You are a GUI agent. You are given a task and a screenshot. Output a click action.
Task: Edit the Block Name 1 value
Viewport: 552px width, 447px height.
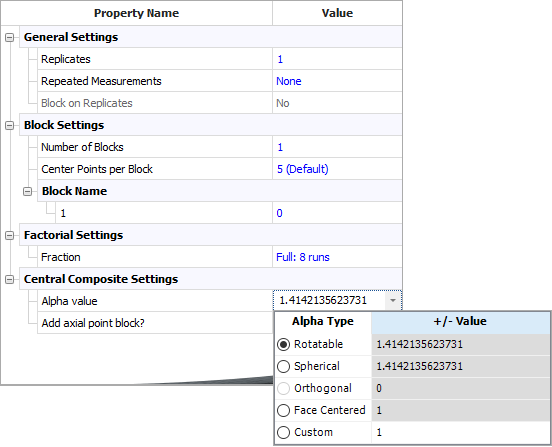[x=337, y=213]
